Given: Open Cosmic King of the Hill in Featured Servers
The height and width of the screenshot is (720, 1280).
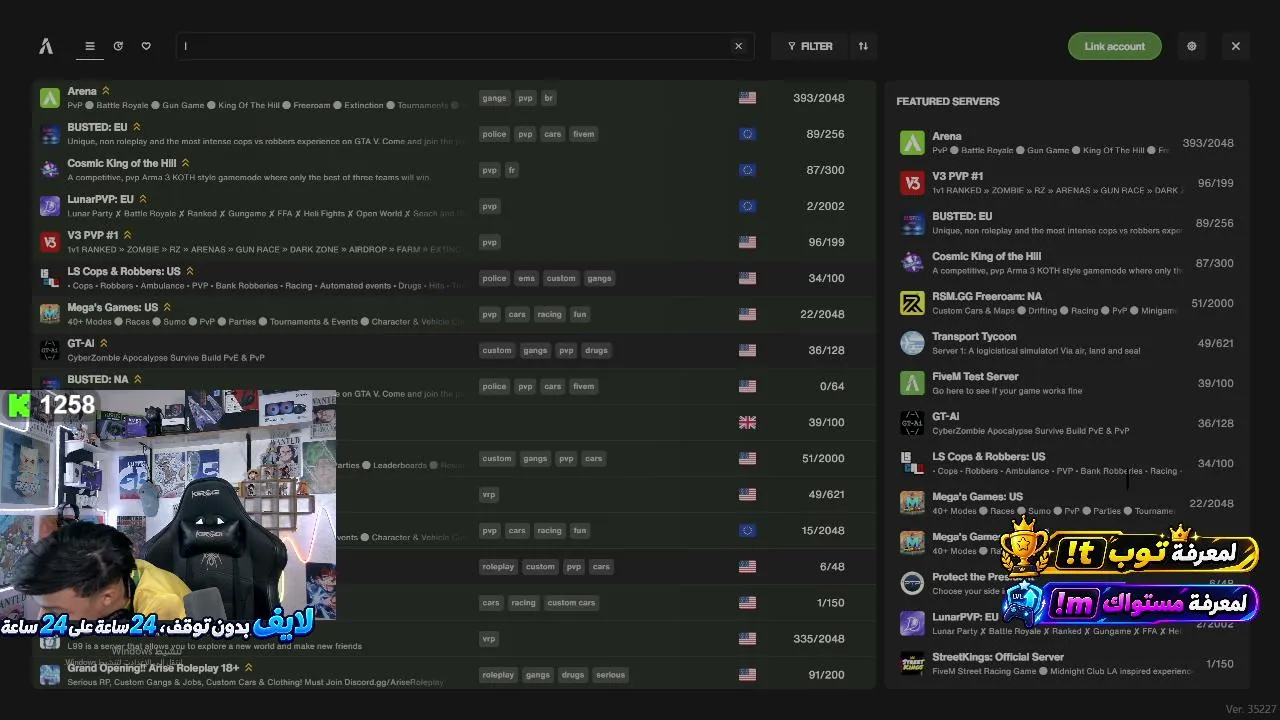Looking at the screenshot, I should click(986, 256).
